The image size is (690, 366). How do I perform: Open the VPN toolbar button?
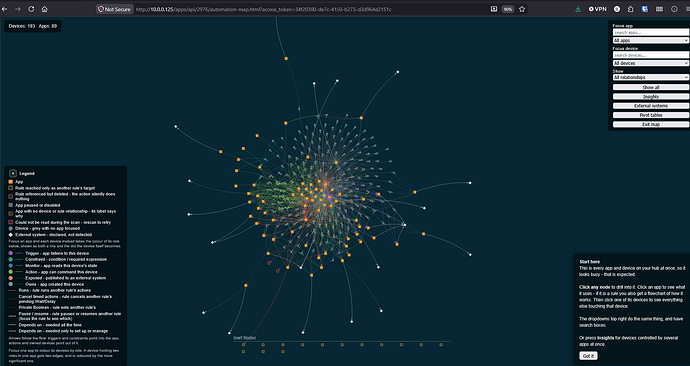click(x=598, y=9)
